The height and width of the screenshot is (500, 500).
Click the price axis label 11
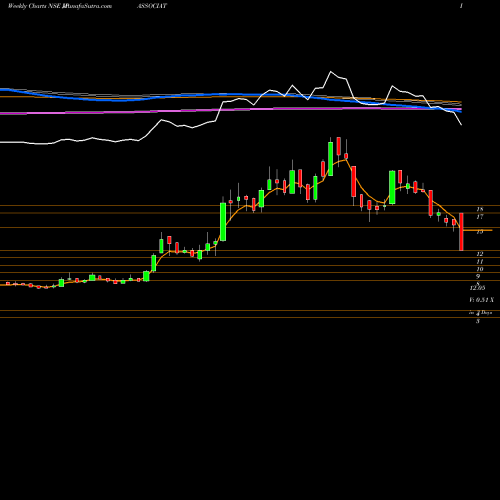(x=480, y=262)
